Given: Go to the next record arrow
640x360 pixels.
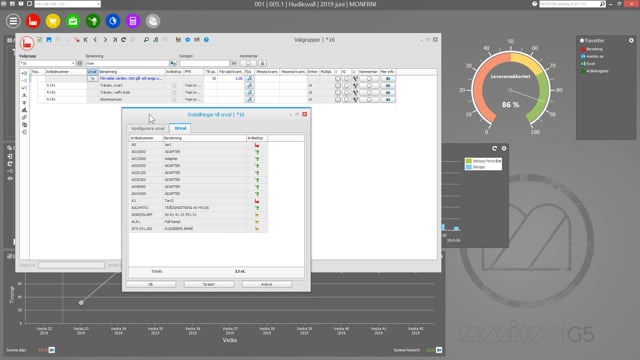Looking at the screenshot, I should coord(105,40).
